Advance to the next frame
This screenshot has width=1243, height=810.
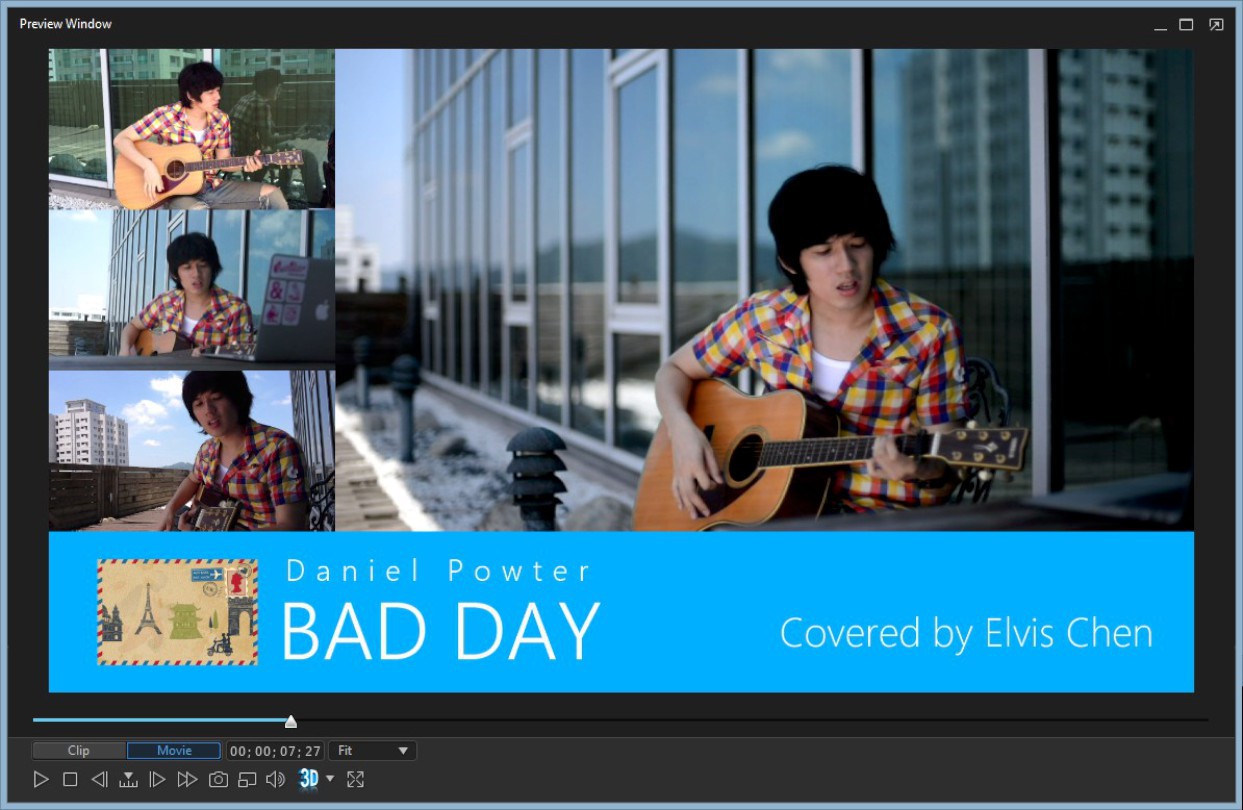click(157, 779)
